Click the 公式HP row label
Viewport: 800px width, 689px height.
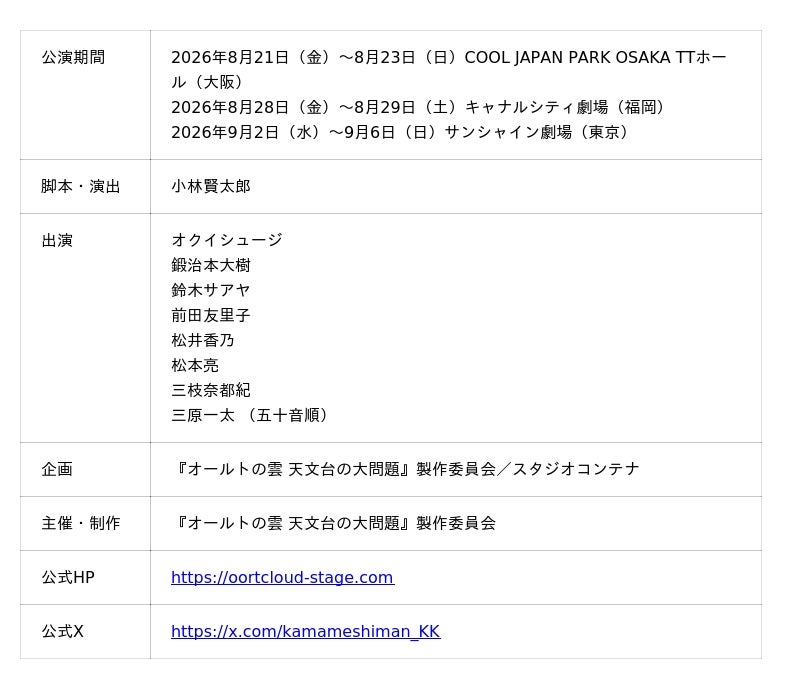tap(68, 577)
